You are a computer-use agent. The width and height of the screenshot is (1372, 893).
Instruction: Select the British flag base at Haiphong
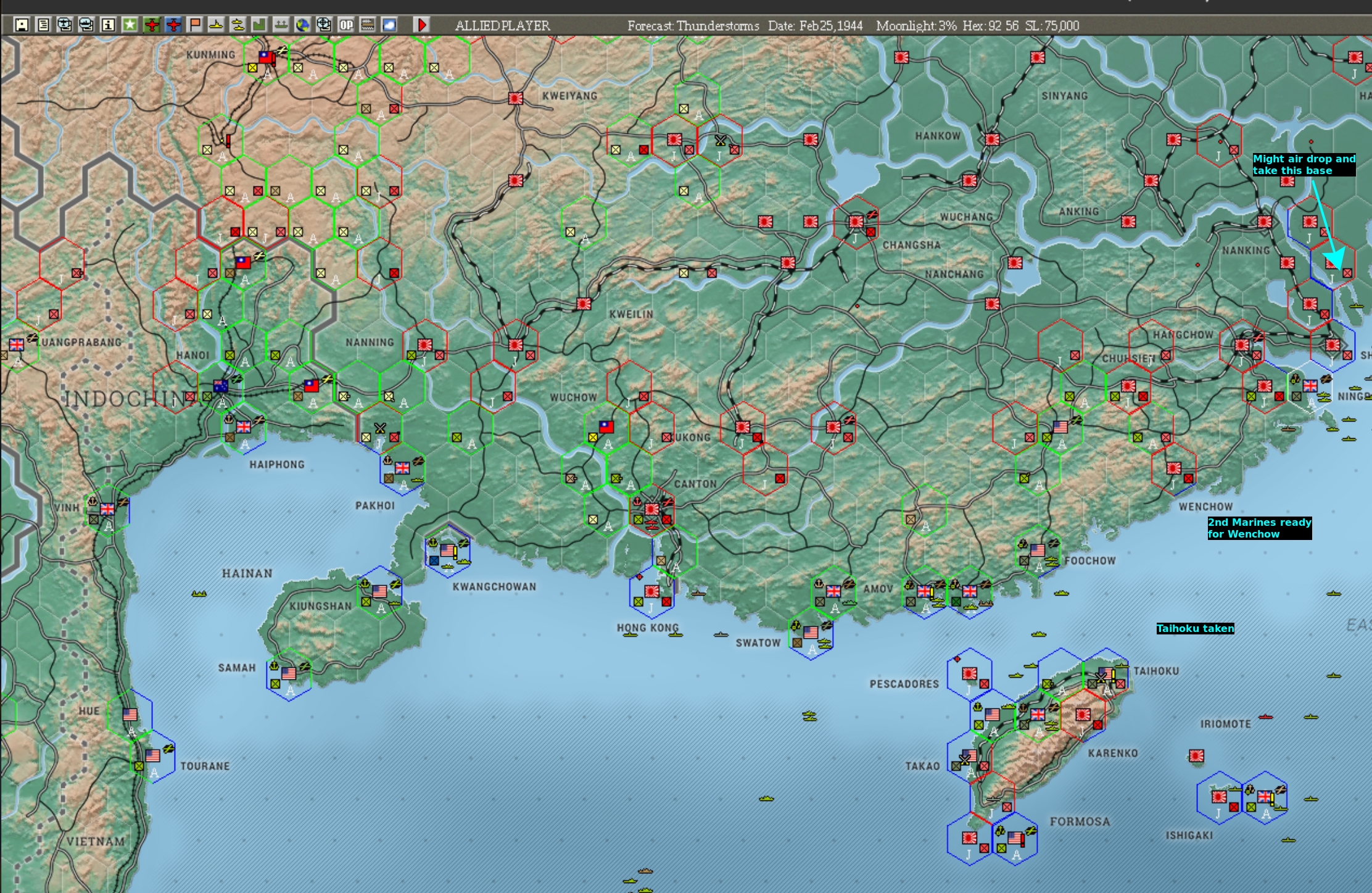(244, 426)
